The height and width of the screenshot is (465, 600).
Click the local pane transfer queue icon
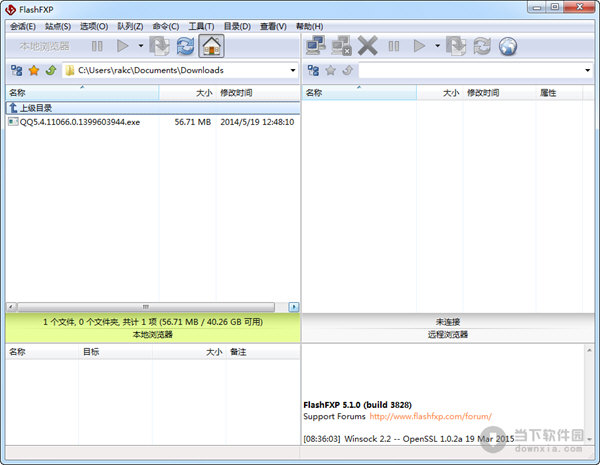159,46
